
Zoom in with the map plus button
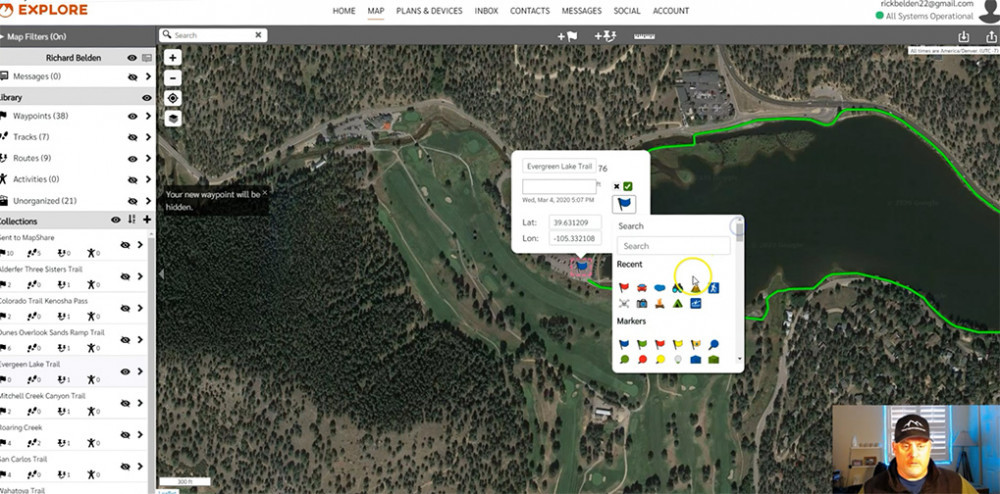pos(173,57)
